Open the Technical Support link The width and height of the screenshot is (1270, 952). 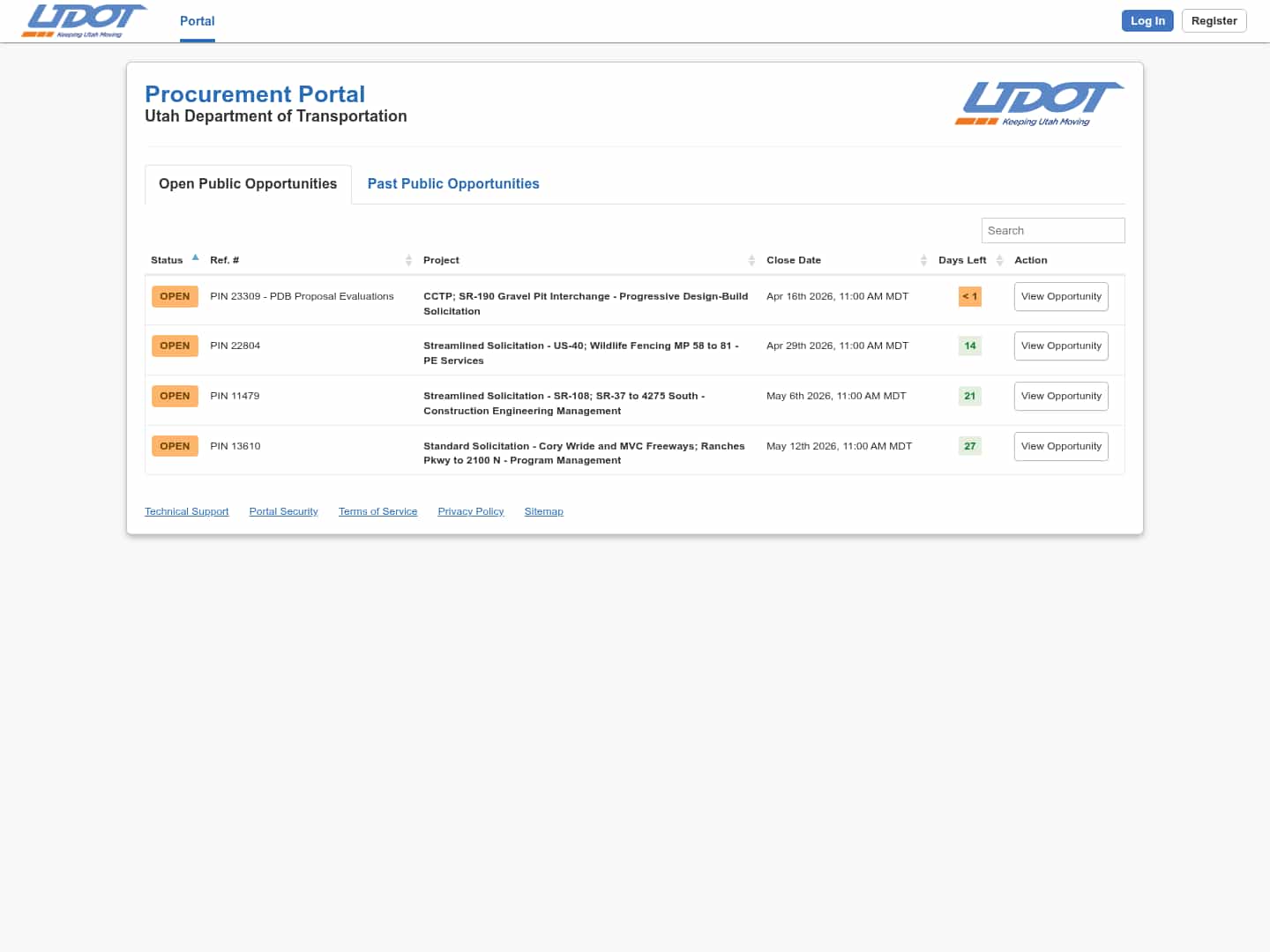click(x=187, y=512)
